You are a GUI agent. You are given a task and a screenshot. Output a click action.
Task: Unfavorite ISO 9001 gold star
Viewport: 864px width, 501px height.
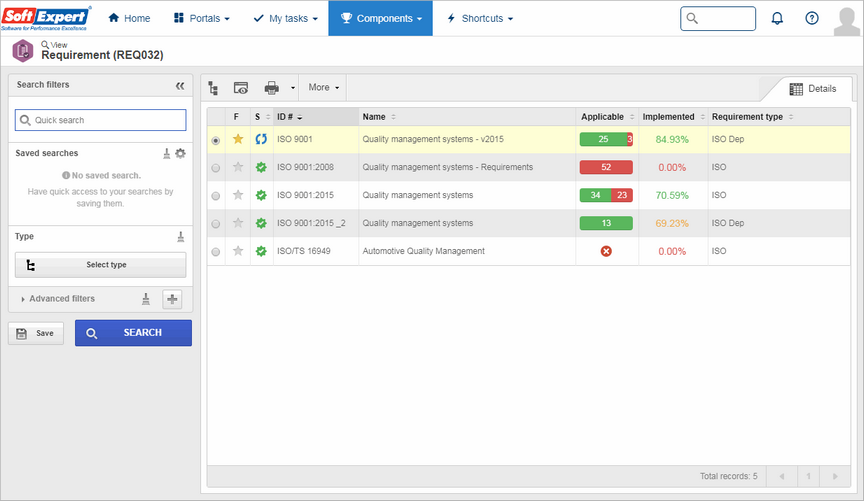[x=238, y=139]
